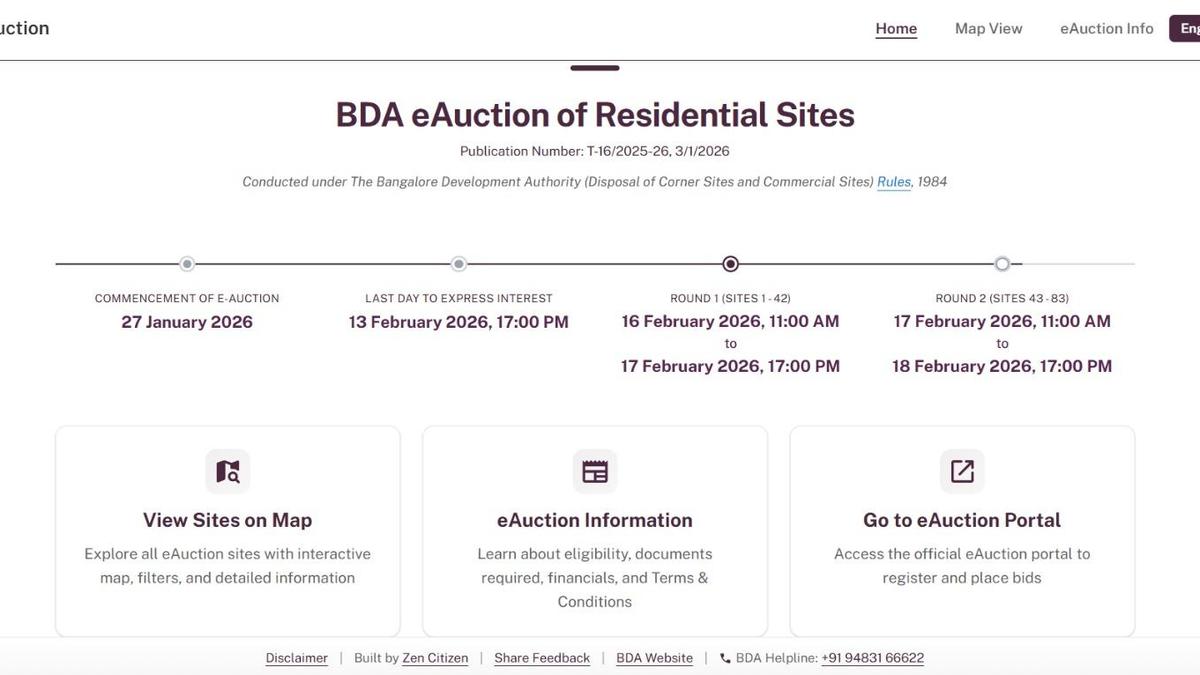Switch to Map View in navigation
Image resolution: width=1200 pixels, height=675 pixels.
pos(988,29)
